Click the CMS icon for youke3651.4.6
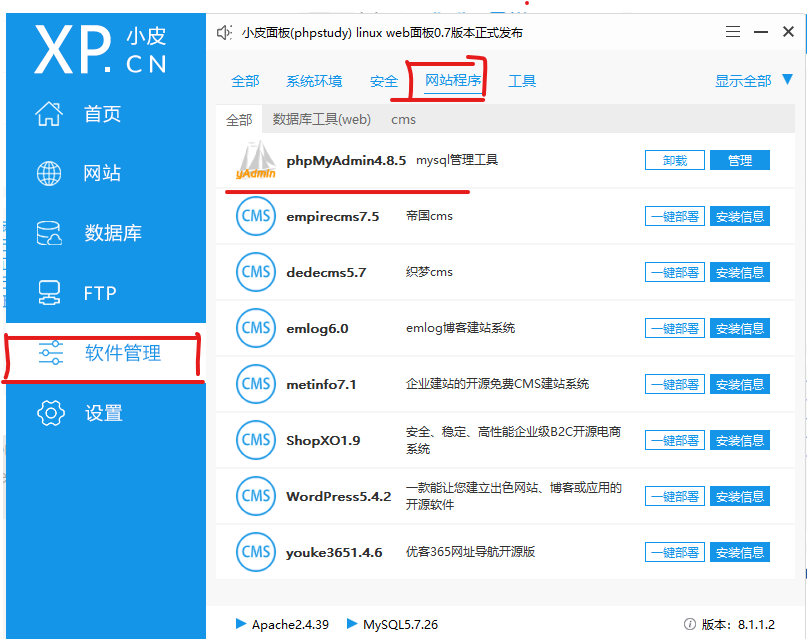Image resolution: width=807 pixels, height=639 pixels. click(256, 552)
